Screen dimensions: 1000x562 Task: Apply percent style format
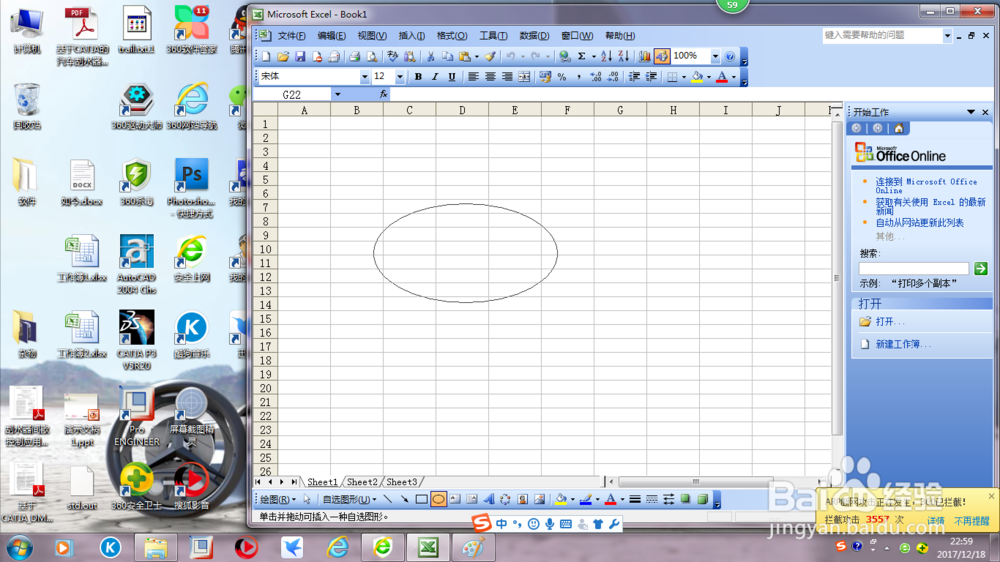pos(562,77)
